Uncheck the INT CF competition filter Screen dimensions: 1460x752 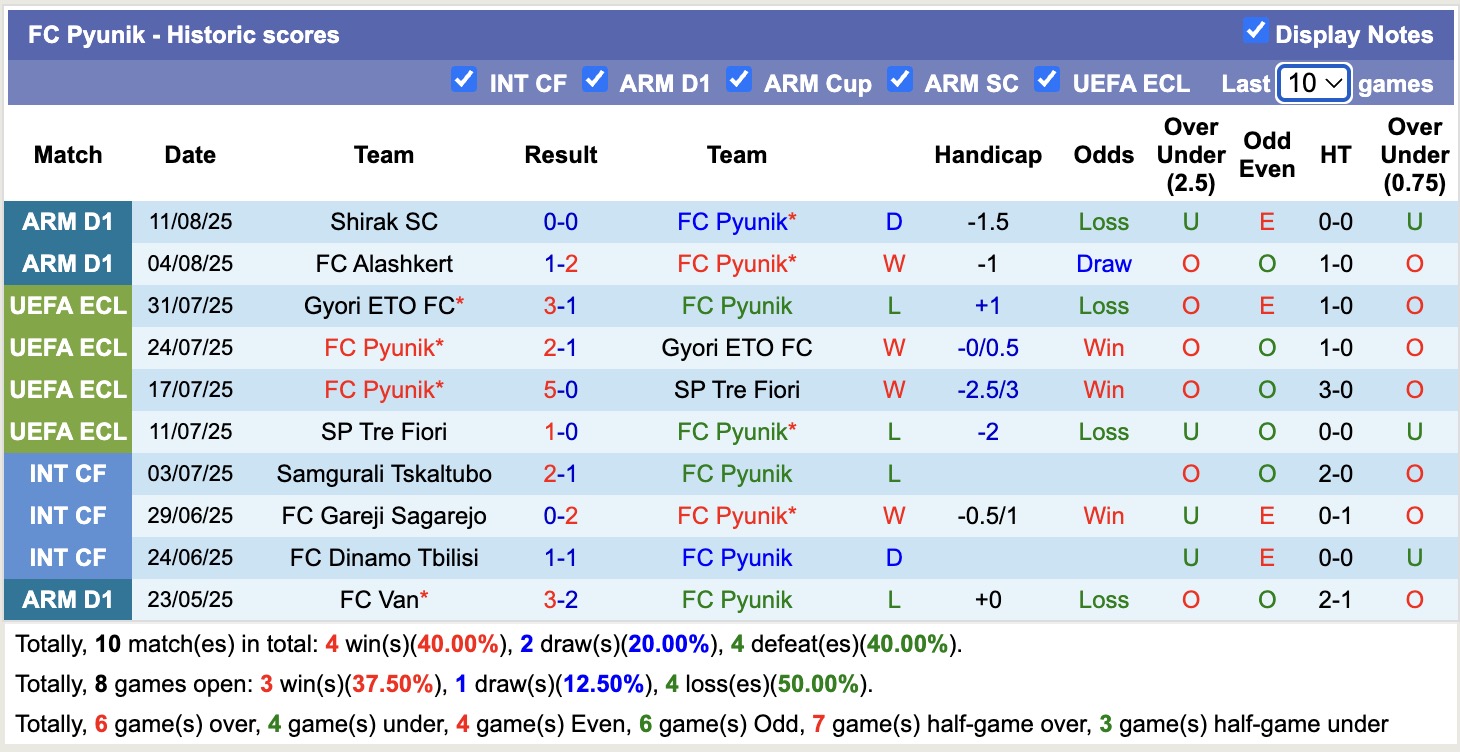[464, 80]
